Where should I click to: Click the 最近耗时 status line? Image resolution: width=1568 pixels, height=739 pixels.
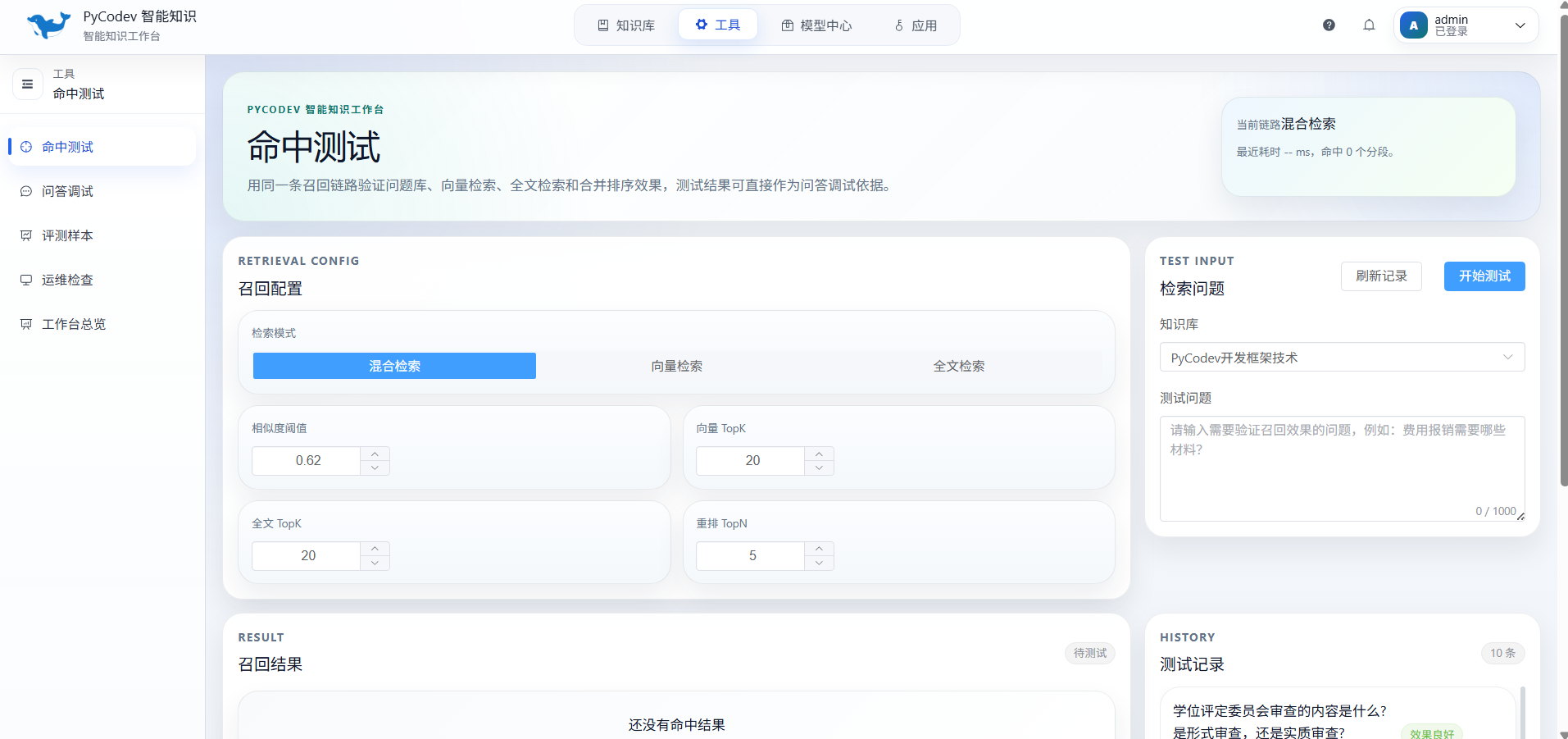[x=1316, y=152]
